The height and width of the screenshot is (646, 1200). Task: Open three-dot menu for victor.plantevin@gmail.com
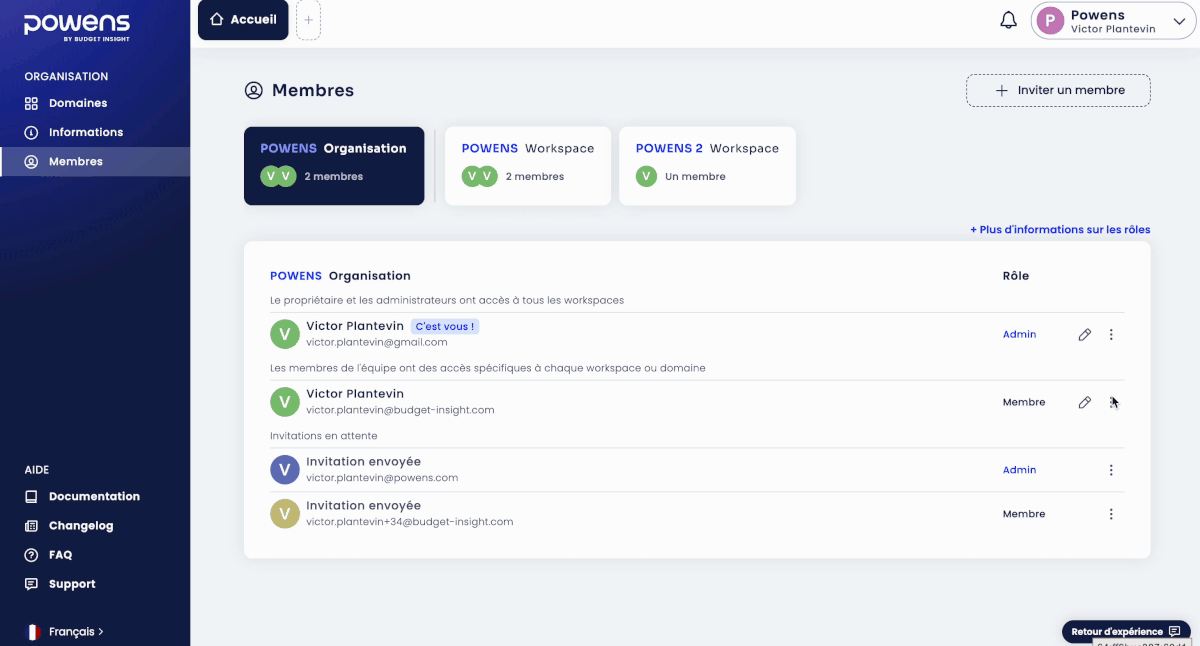pyautogui.click(x=1111, y=335)
